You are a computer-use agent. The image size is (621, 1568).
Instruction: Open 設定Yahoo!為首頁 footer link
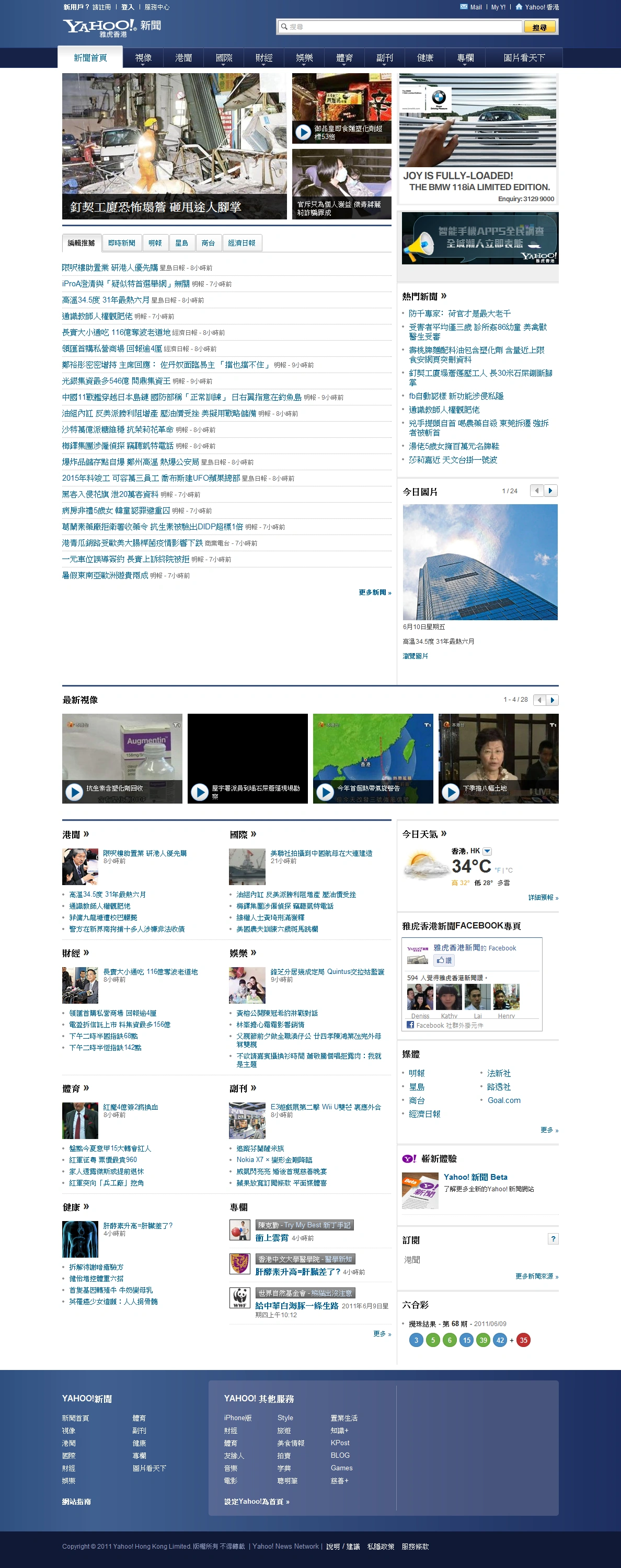tap(256, 1502)
